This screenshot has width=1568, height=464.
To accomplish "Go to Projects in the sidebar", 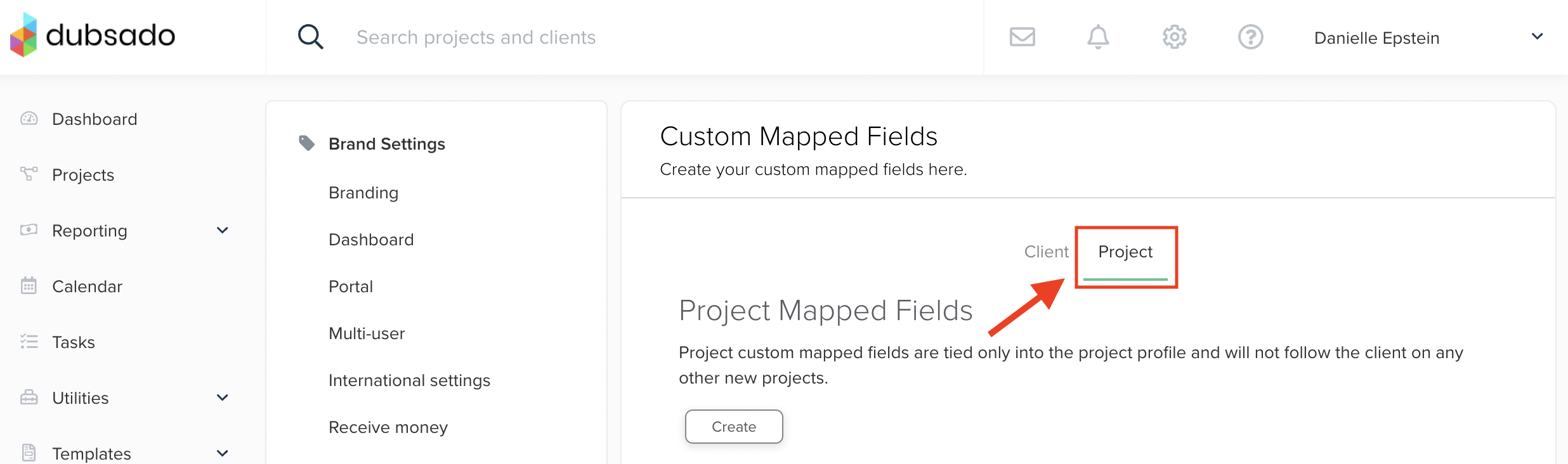I will click(x=83, y=175).
